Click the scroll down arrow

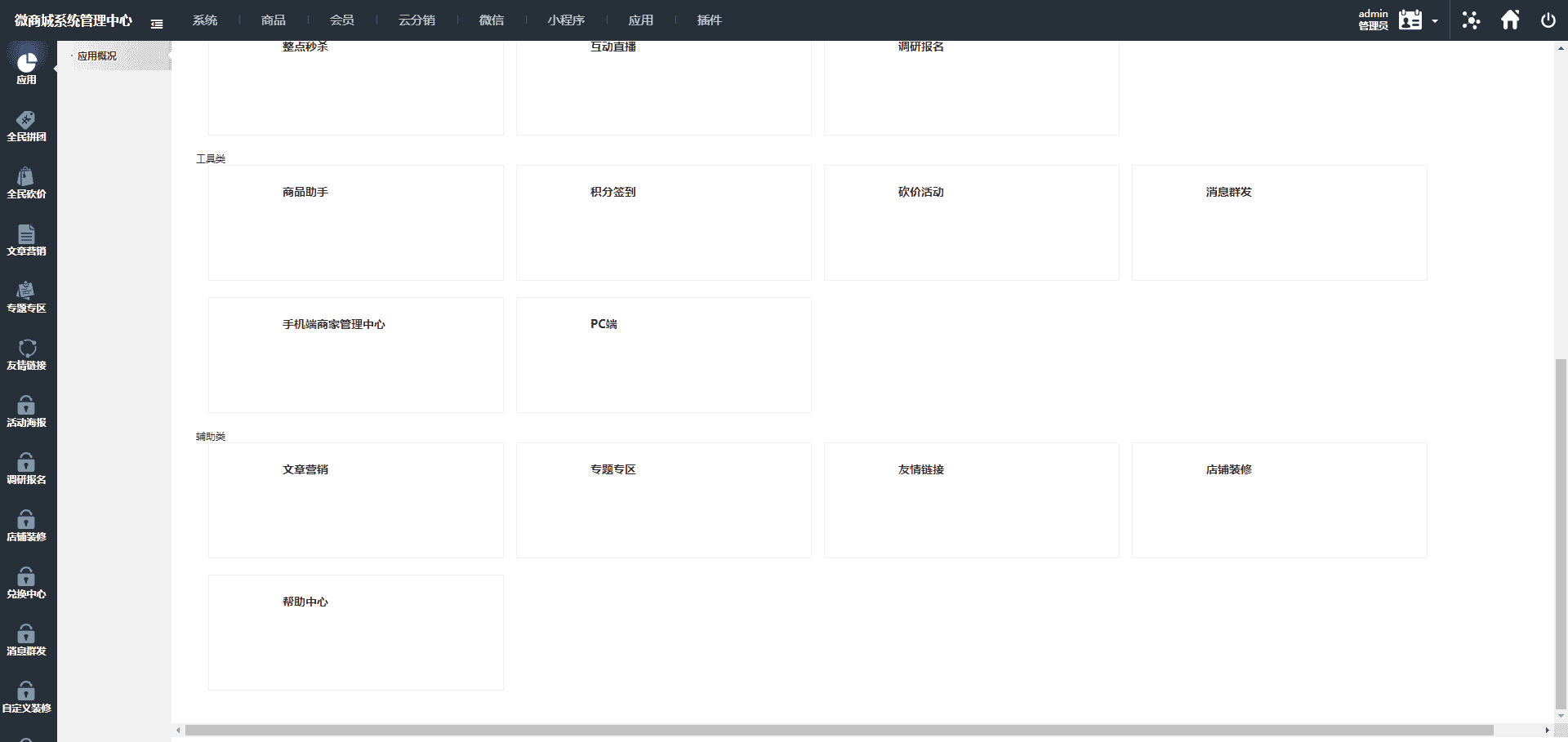click(x=1561, y=716)
